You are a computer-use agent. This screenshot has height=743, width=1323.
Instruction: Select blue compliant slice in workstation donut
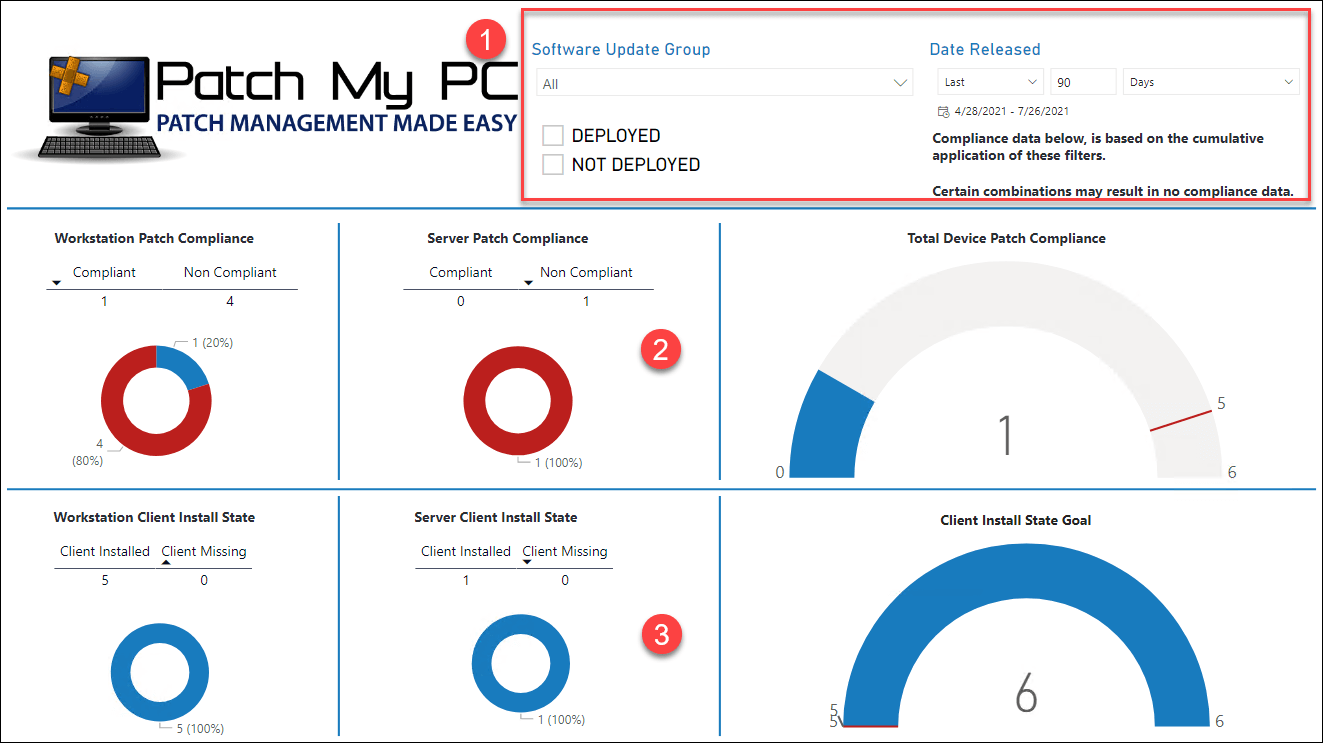click(184, 365)
